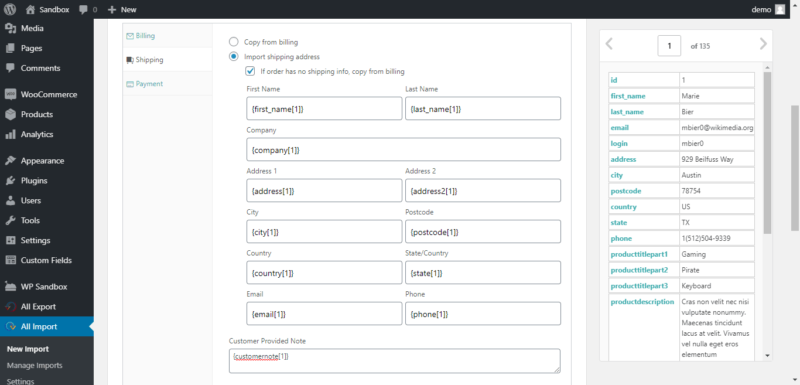The width and height of the screenshot is (800, 385).
Task: Click the Appearance paintbrush icon
Action: click(x=10, y=161)
